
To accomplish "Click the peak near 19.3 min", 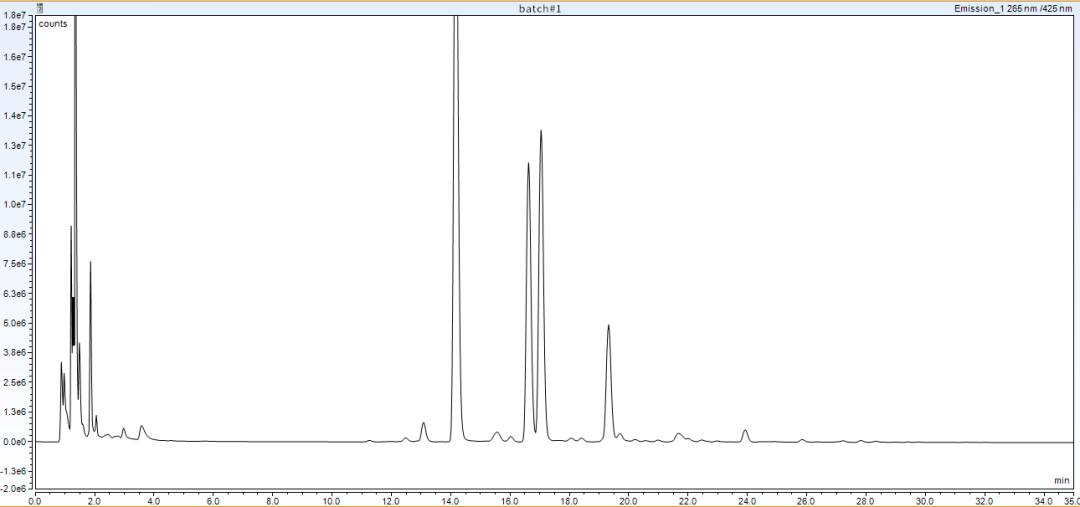I will tap(608, 327).
